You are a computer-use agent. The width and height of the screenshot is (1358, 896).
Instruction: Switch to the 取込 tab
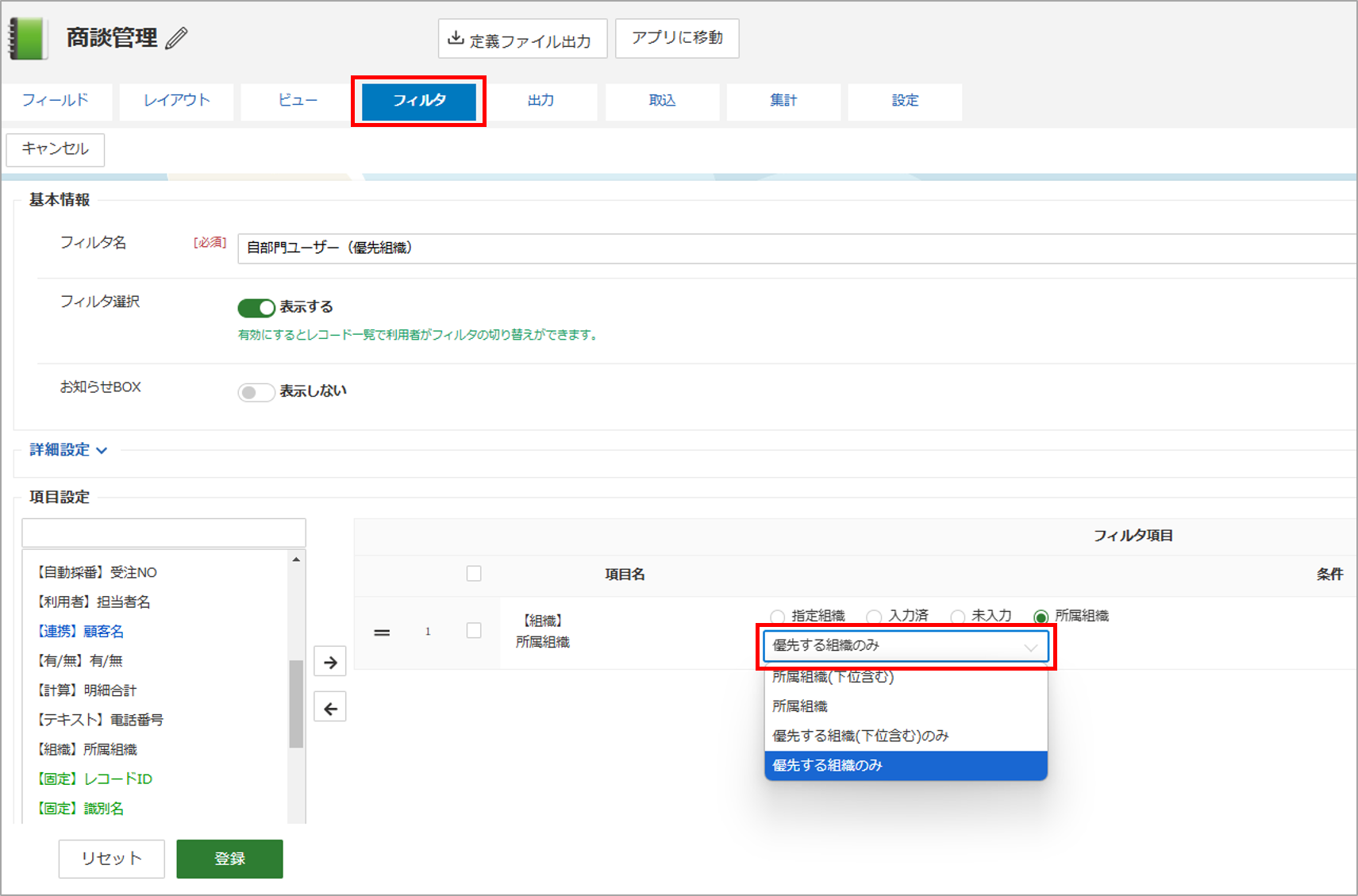[662, 101]
